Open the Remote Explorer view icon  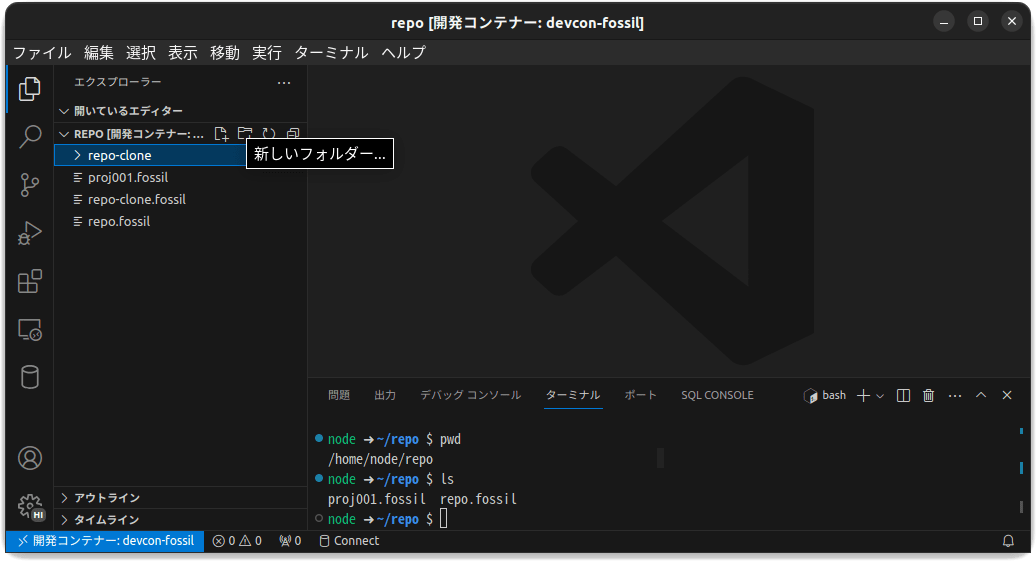tap(30, 330)
